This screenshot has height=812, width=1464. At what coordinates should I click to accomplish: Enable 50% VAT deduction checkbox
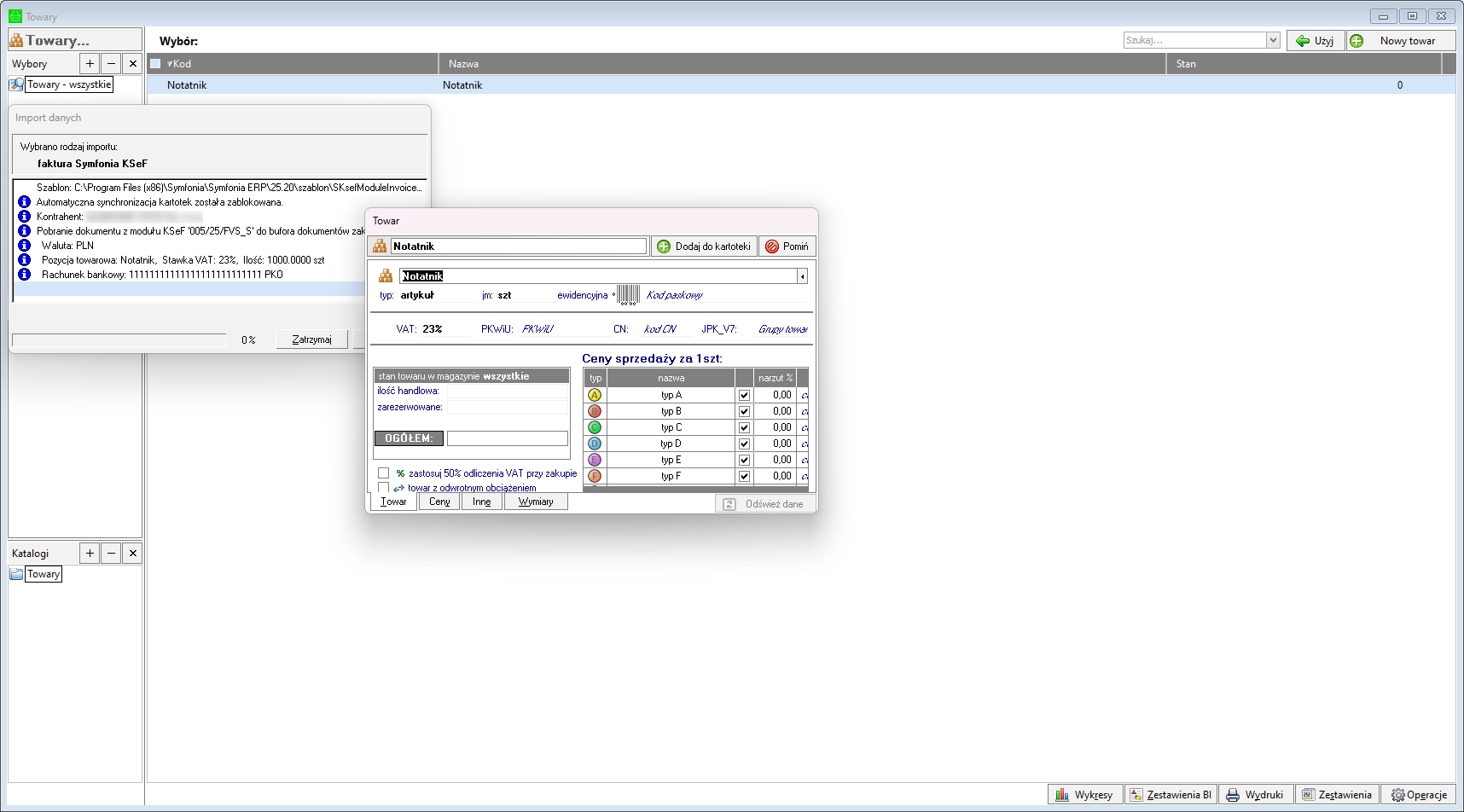coord(384,473)
